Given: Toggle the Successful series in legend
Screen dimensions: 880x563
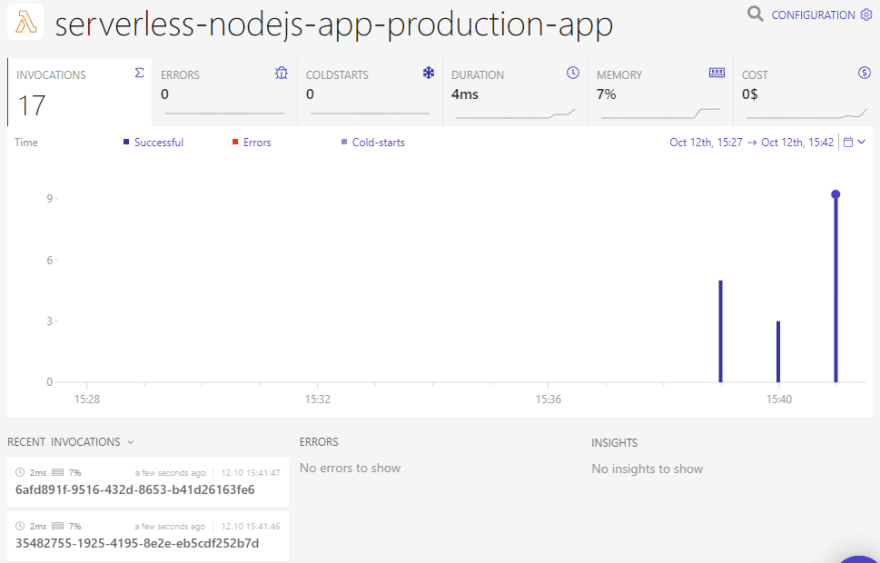Looking at the screenshot, I should click(153, 143).
